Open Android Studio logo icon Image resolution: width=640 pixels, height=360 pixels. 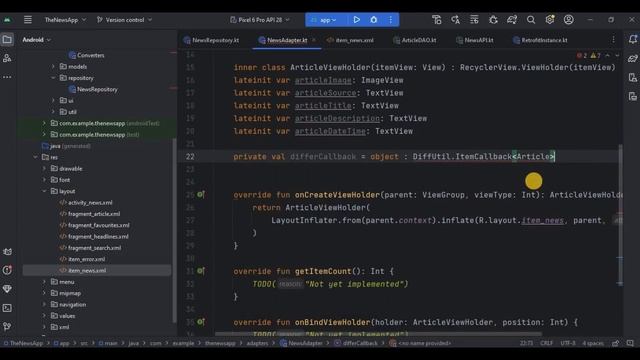coord(7,20)
